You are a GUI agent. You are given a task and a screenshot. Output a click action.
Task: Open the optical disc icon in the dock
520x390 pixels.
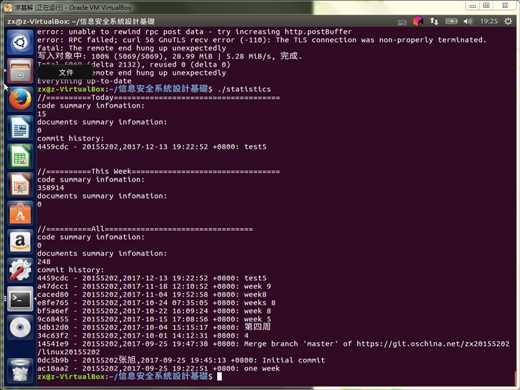tap(20, 327)
